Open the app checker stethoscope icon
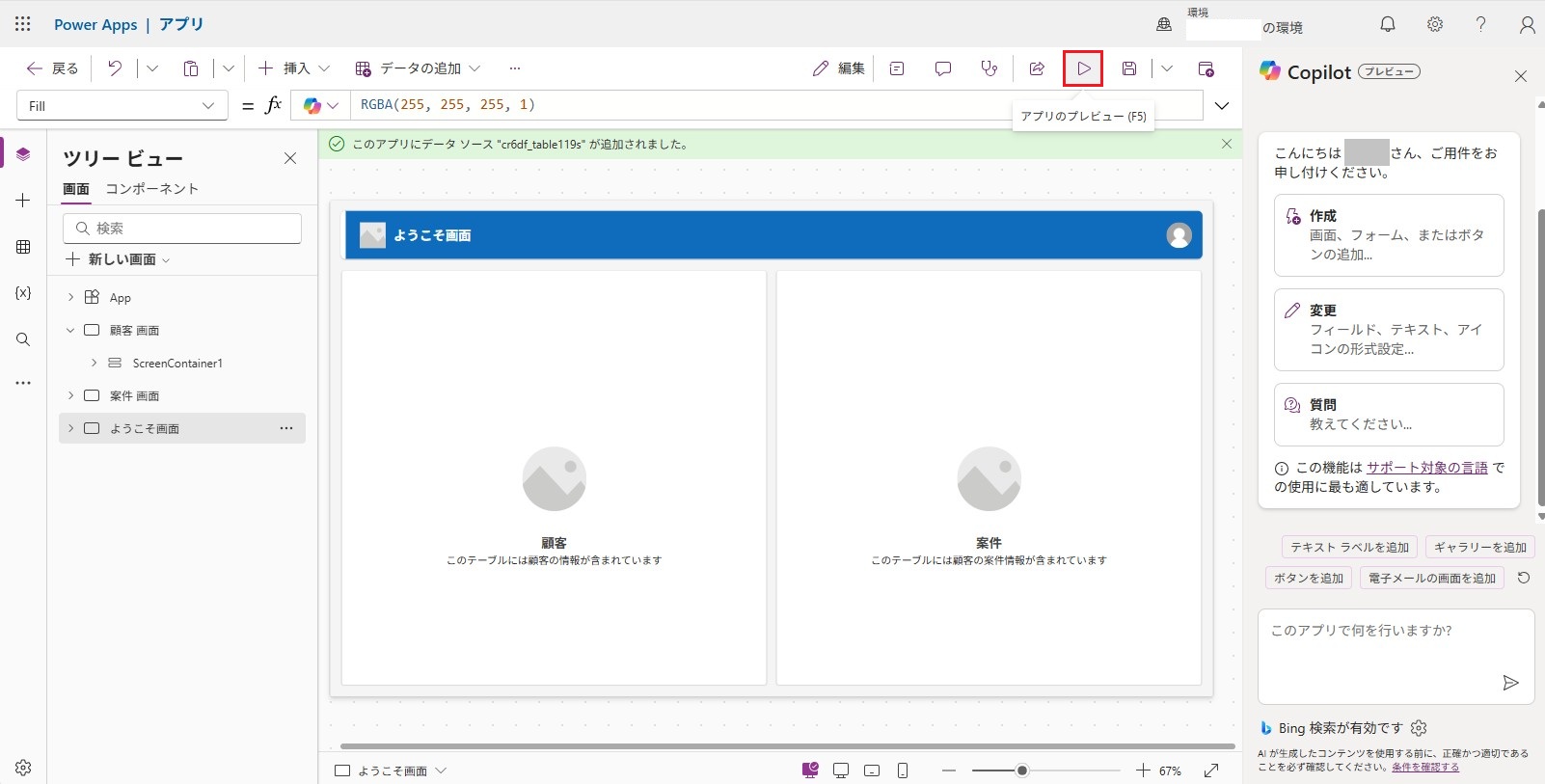The height and width of the screenshot is (784, 1545). coord(989,68)
